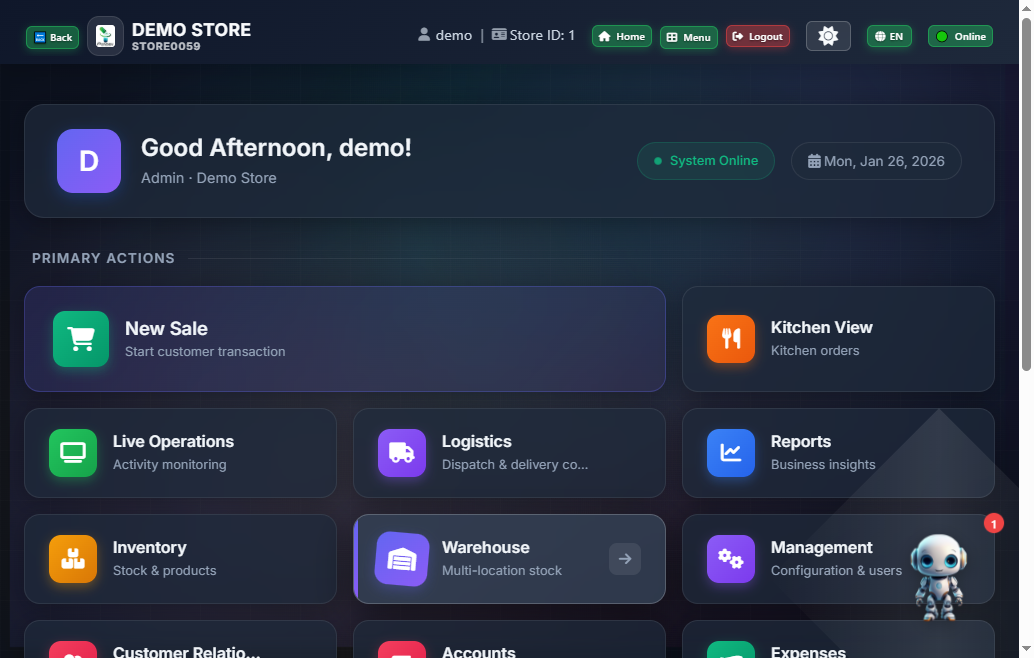Click the DEMO STORE title text
This screenshot has width=1034, height=658.
click(191, 30)
